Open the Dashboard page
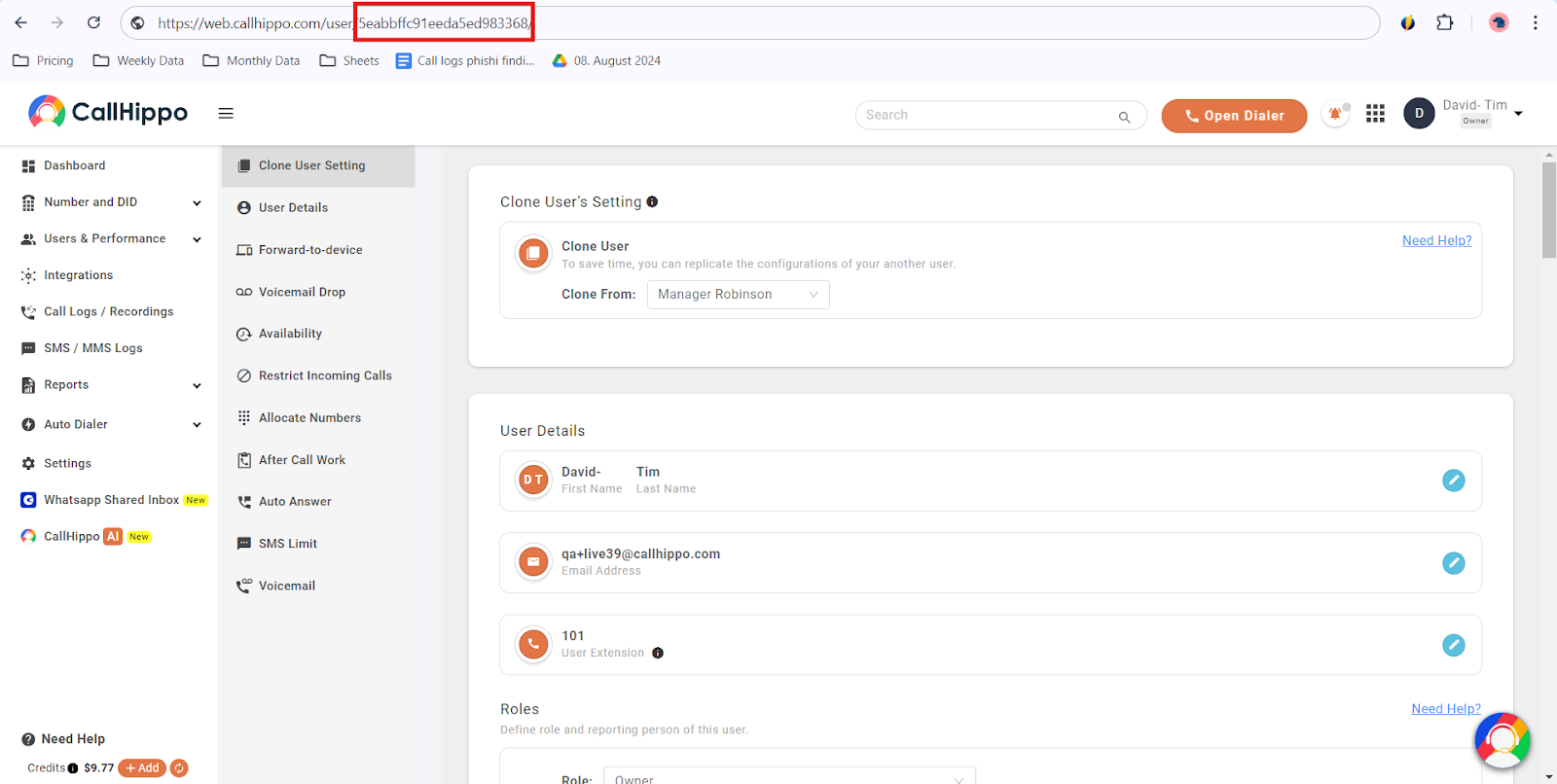Viewport: 1557px width, 784px height. tap(74, 166)
